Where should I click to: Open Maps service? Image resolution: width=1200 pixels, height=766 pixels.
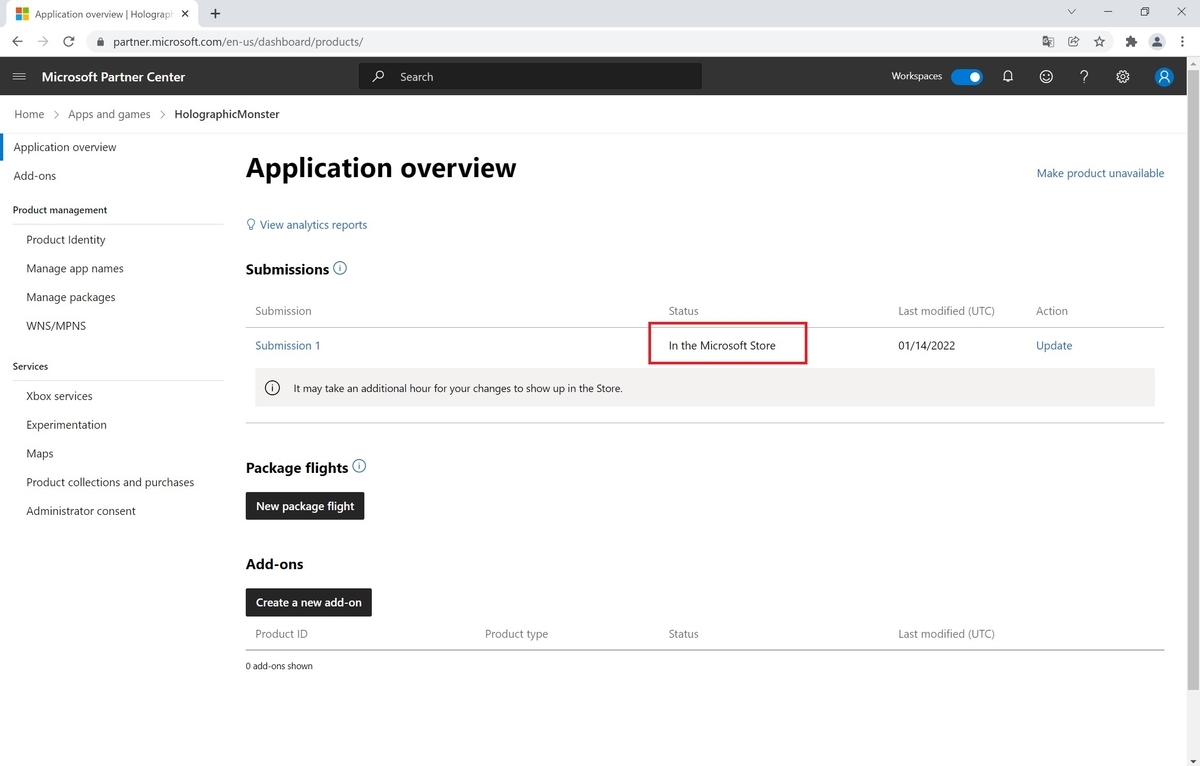(40, 454)
